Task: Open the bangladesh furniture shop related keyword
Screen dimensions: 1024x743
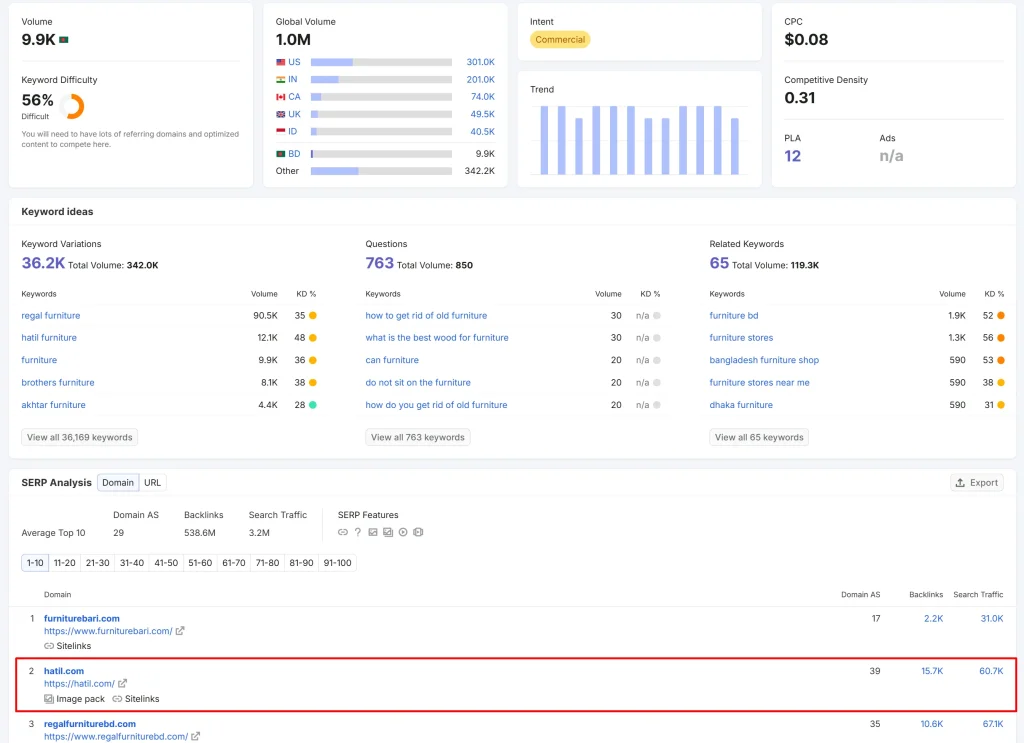Action: pos(764,360)
